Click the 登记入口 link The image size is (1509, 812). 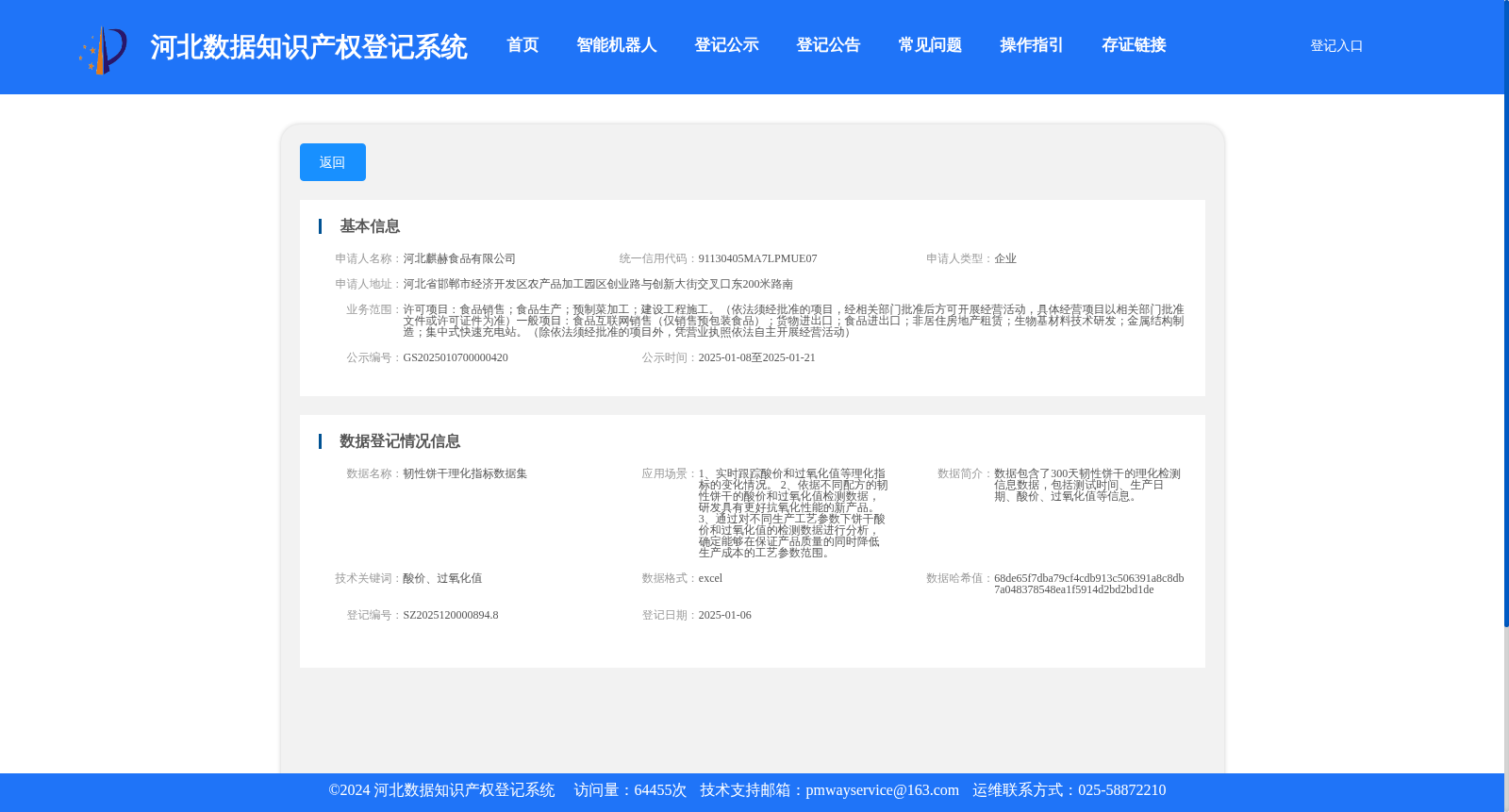click(1336, 45)
